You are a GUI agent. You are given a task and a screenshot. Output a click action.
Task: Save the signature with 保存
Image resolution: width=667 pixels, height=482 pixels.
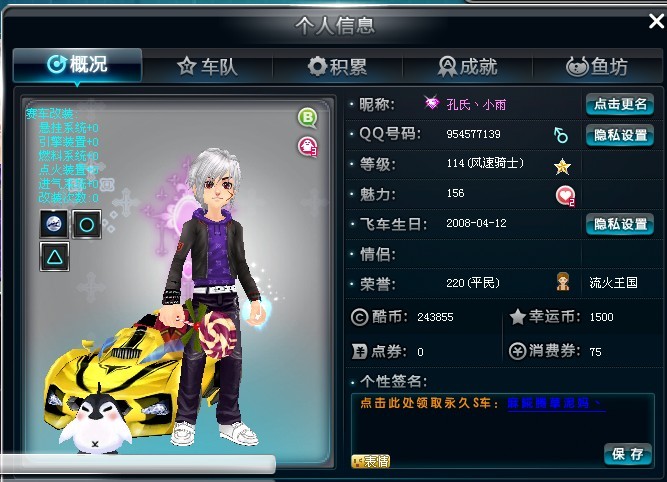(628, 454)
